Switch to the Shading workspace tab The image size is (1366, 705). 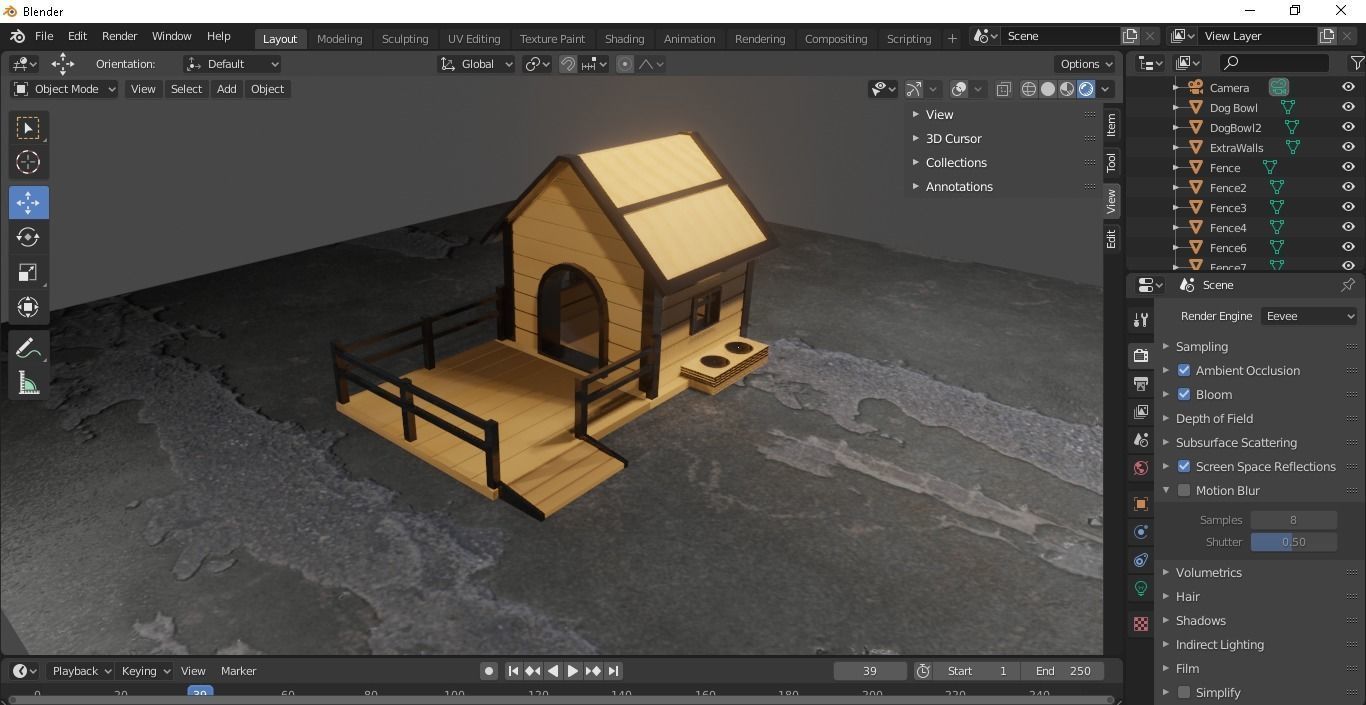tap(624, 38)
